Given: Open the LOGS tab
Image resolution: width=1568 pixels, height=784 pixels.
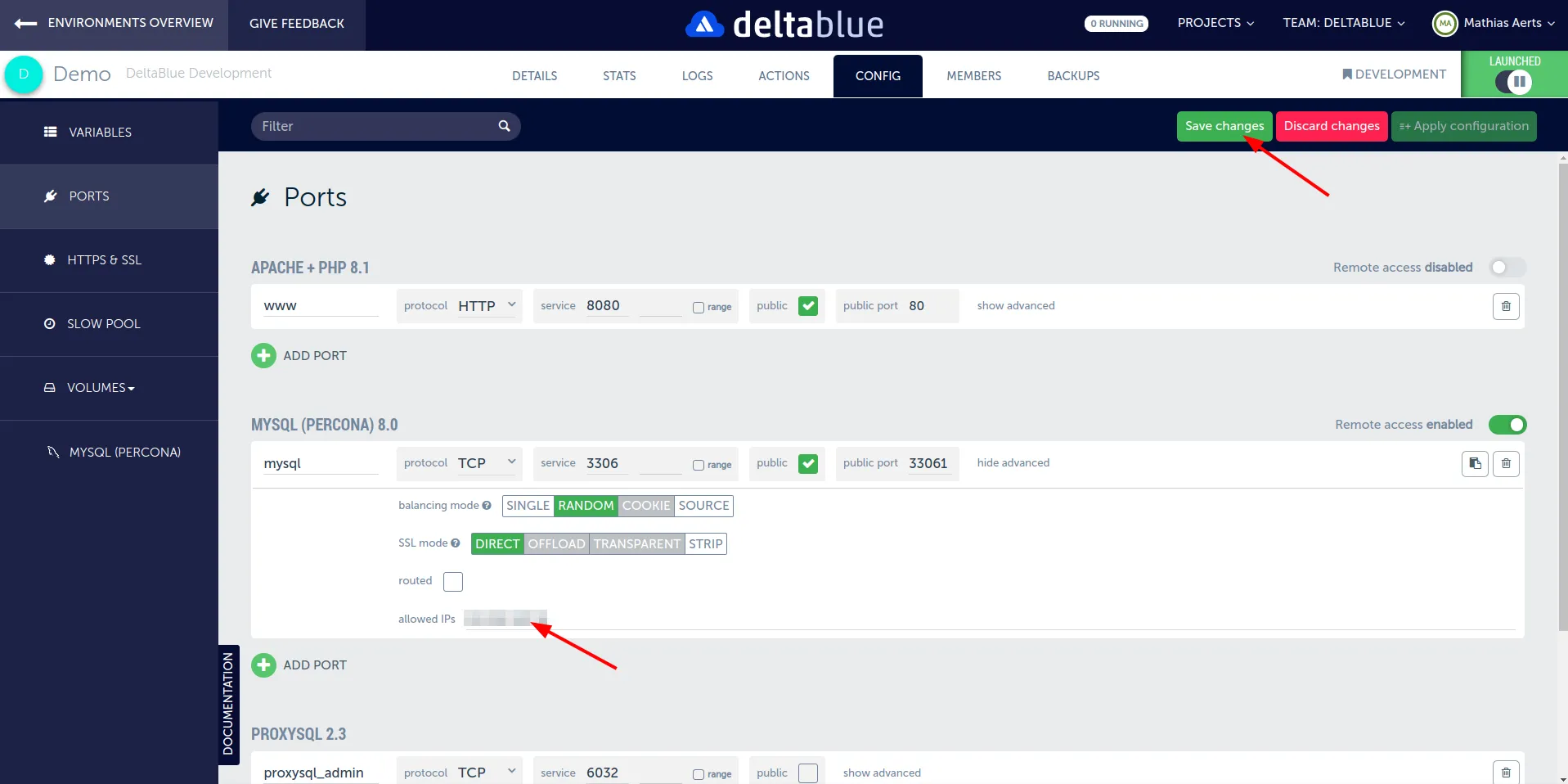Looking at the screenshot, I should (696, 75).
